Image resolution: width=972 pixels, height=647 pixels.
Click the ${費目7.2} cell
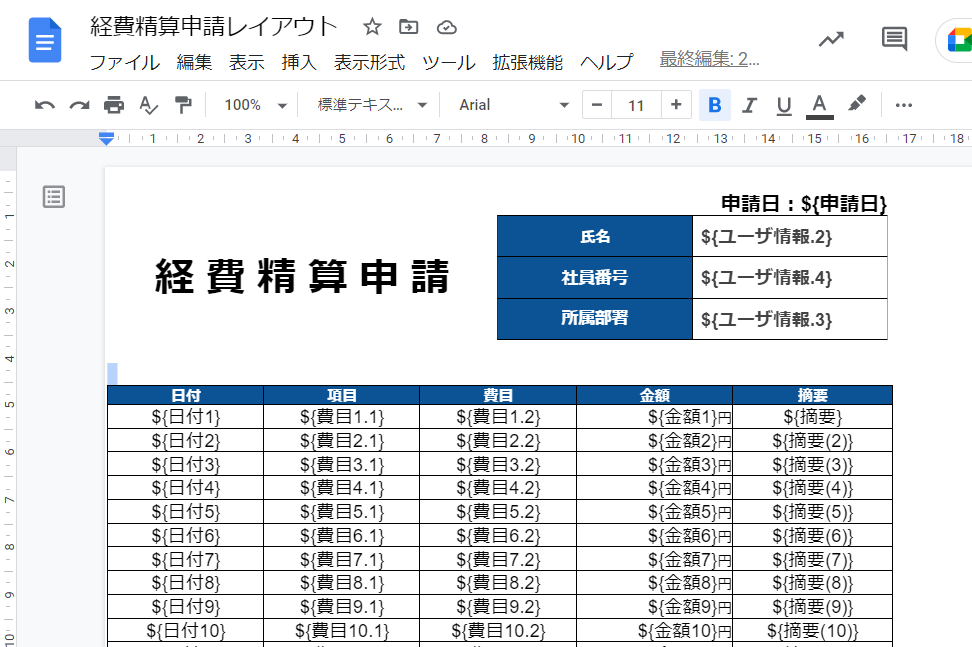point(498,559)
